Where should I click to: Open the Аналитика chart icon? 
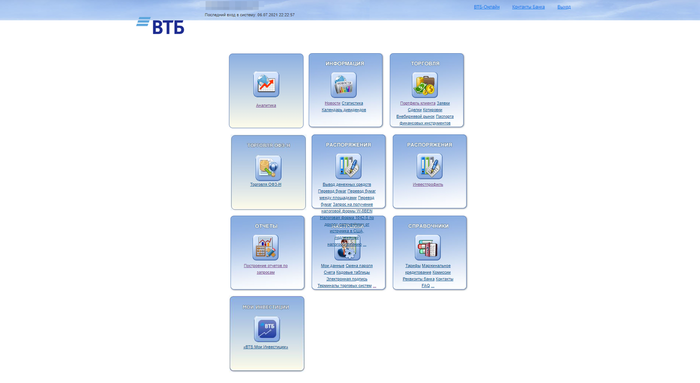point(266,84)
